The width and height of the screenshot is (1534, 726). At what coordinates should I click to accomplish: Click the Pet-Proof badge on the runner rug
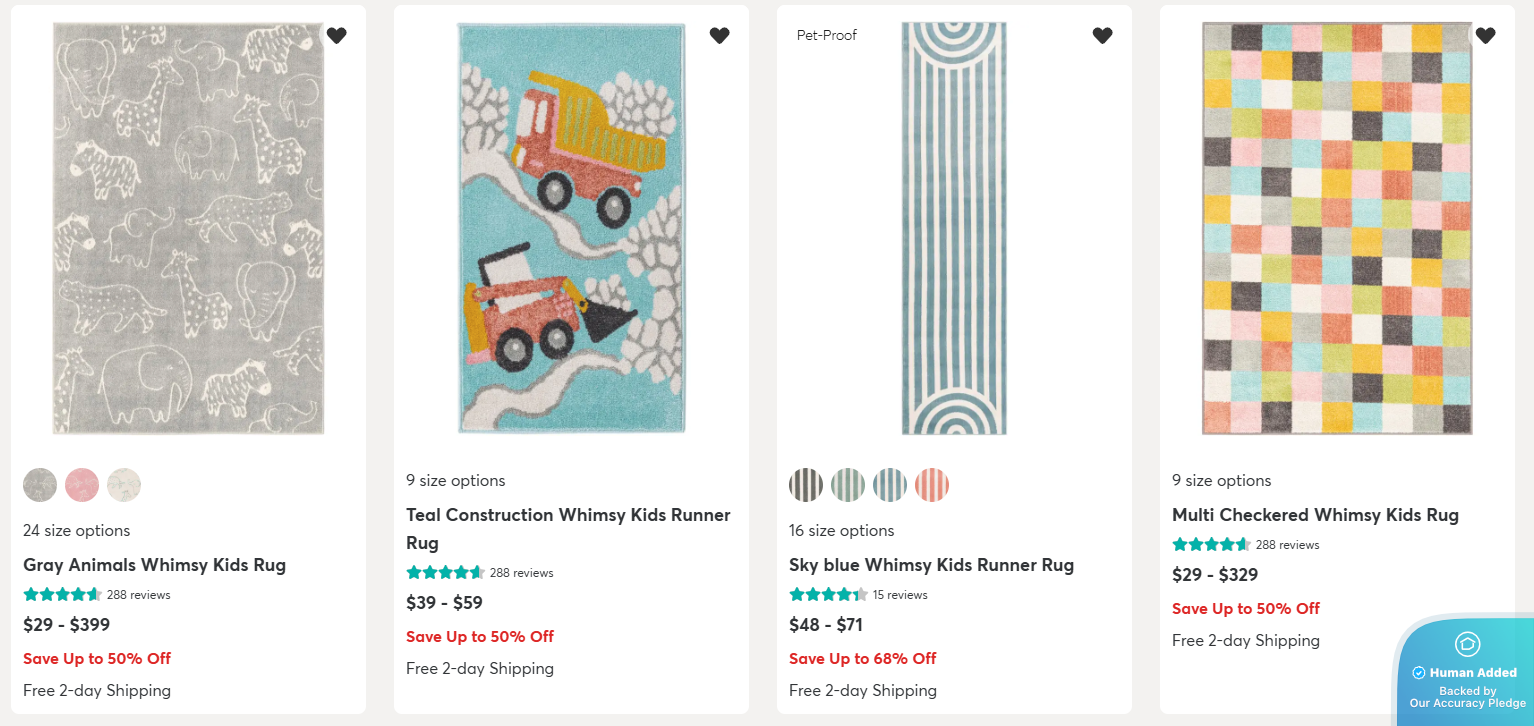[827, 34]
